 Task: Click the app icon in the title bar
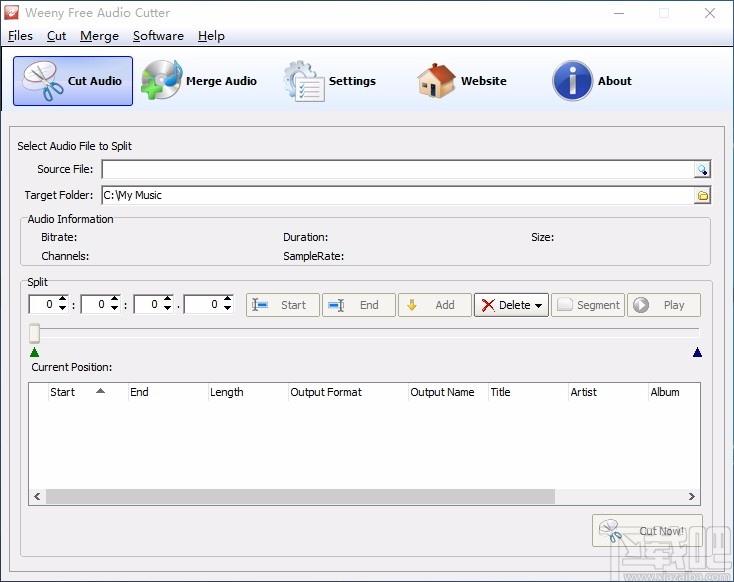11,13
